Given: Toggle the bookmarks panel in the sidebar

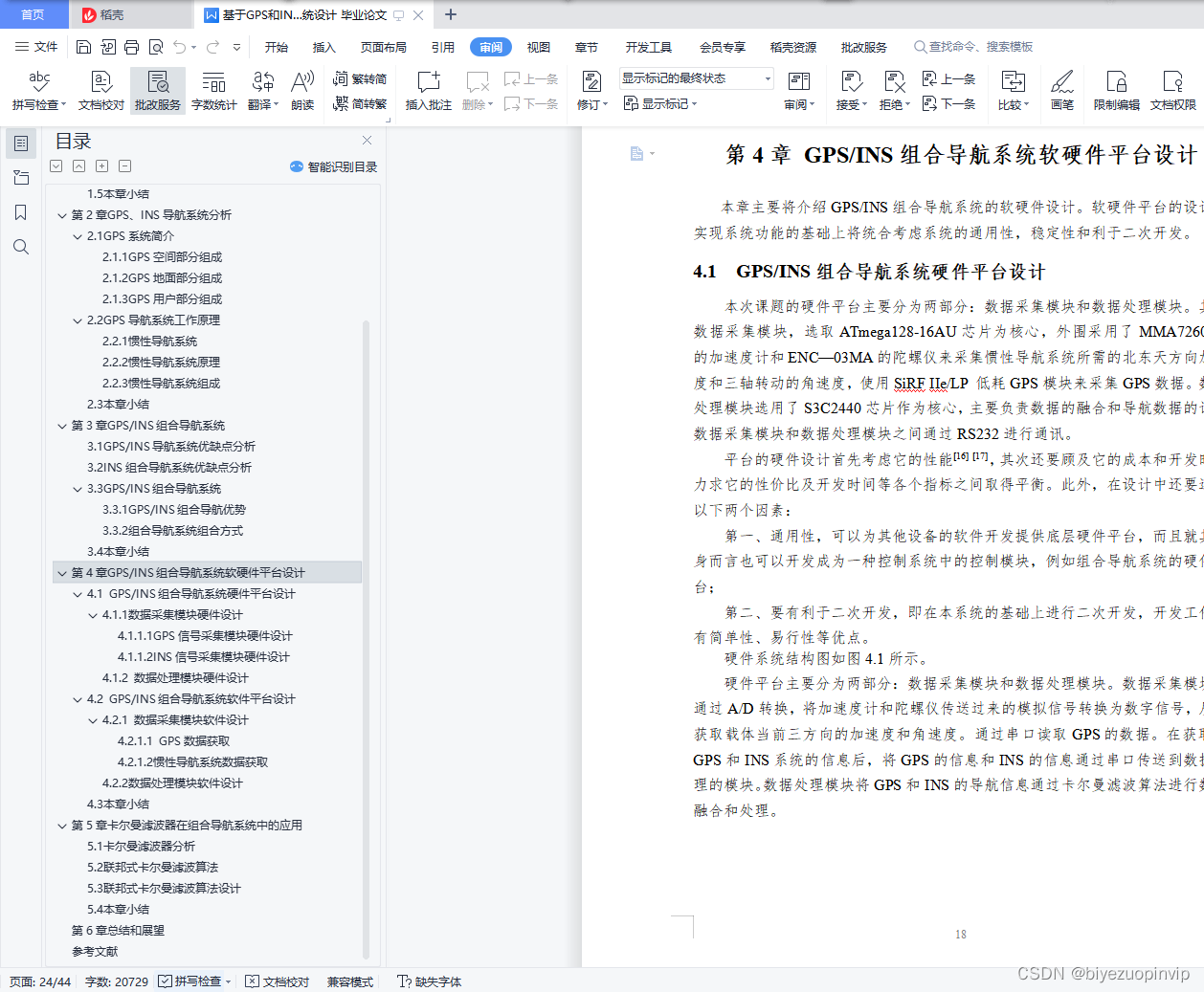Looking at the screenshot, I should 20,211.
